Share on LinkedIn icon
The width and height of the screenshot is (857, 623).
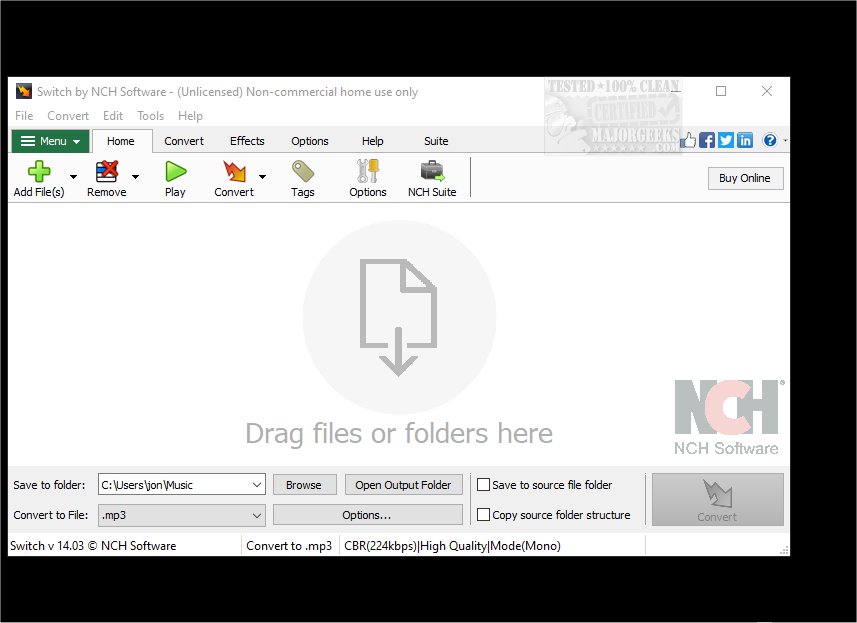click(745, 140)
